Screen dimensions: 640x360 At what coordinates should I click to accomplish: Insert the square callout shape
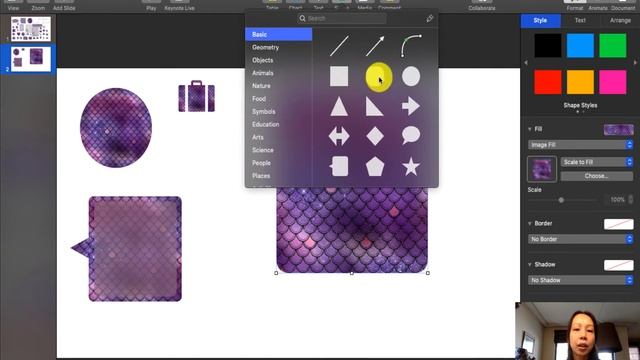339,166
